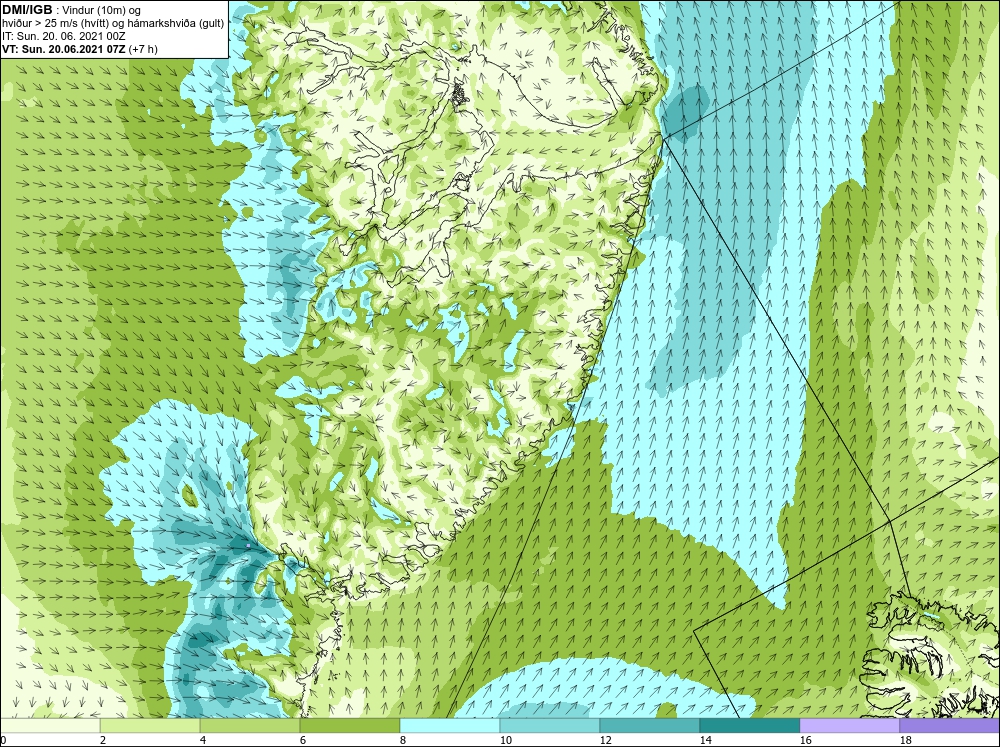This screenshot has width=1000, height=747.
Task: Click the DMI/IGB title text
Action: point(27,9)
